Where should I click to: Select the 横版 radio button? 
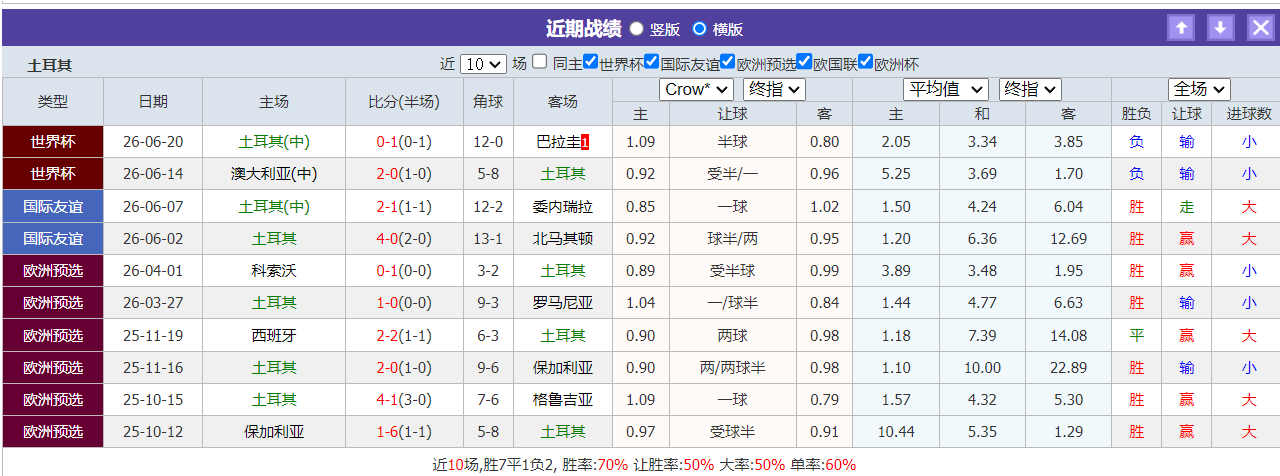point(699,29)
